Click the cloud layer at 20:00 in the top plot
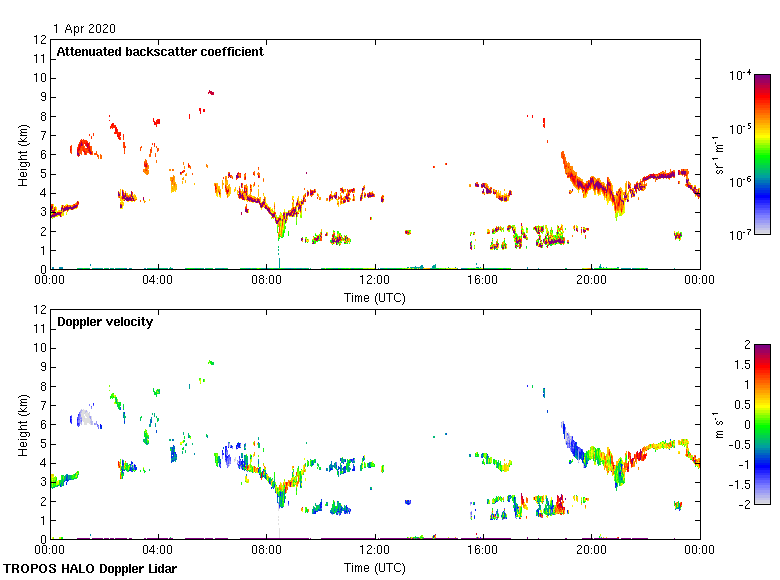The image size is (780, 580). coord(591,184)
